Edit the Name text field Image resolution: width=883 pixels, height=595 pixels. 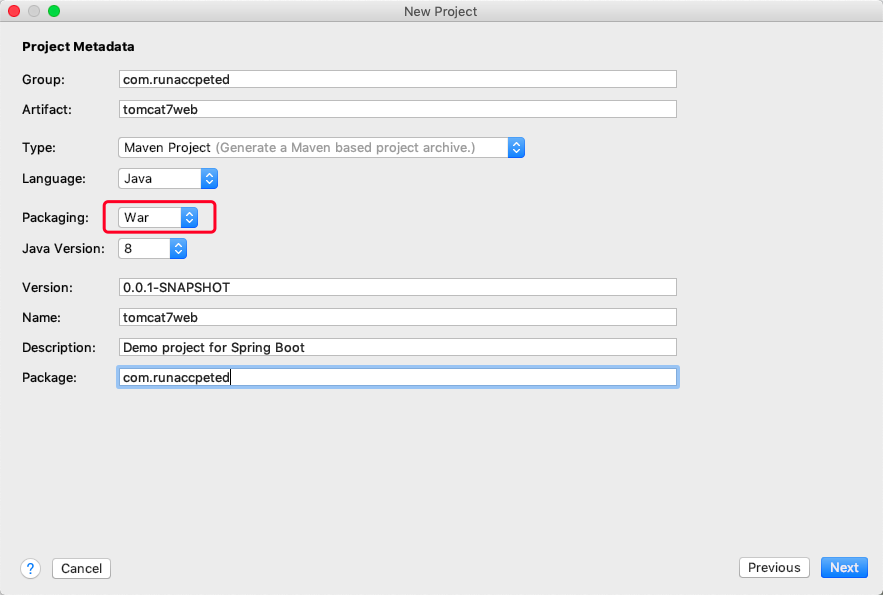(x=397, y=317)
